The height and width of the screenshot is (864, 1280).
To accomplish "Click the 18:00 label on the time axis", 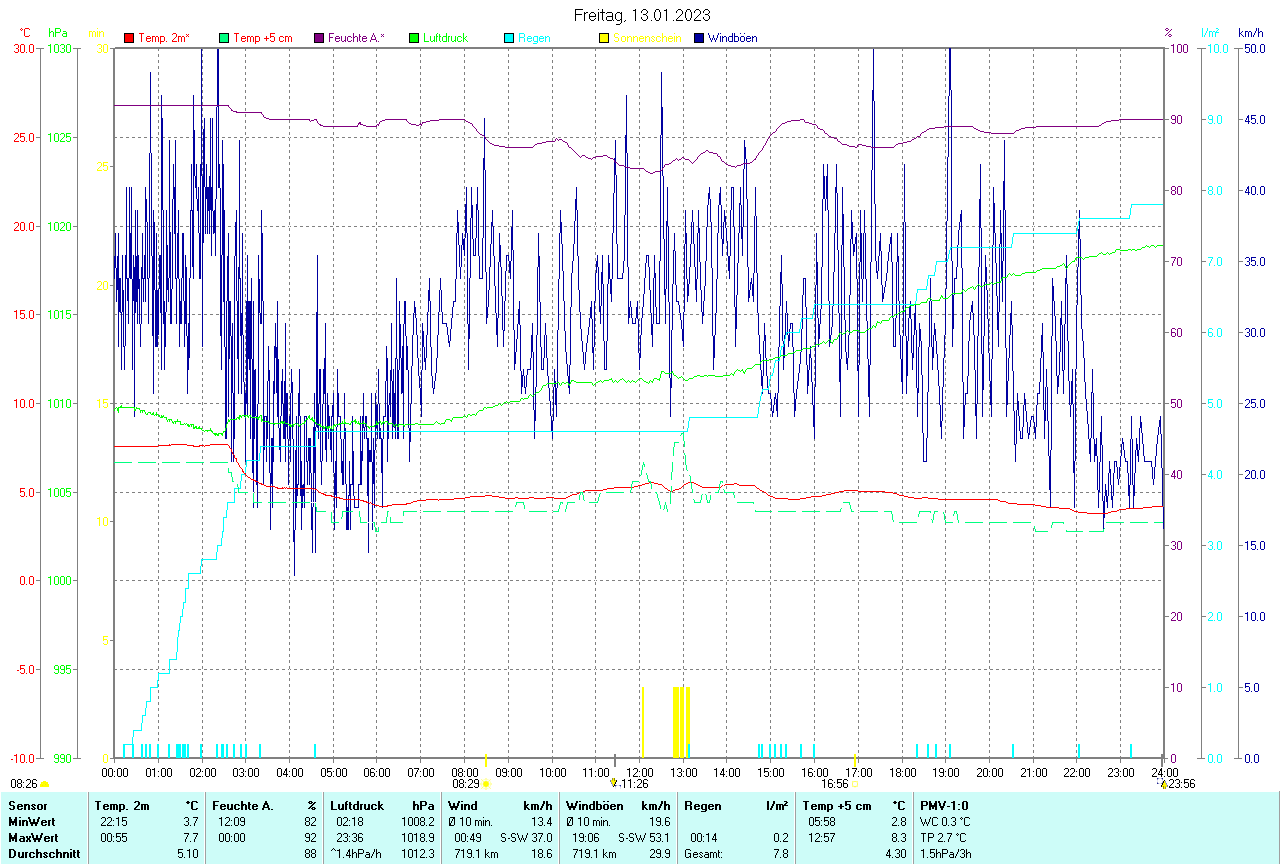I will click(902, 772).
